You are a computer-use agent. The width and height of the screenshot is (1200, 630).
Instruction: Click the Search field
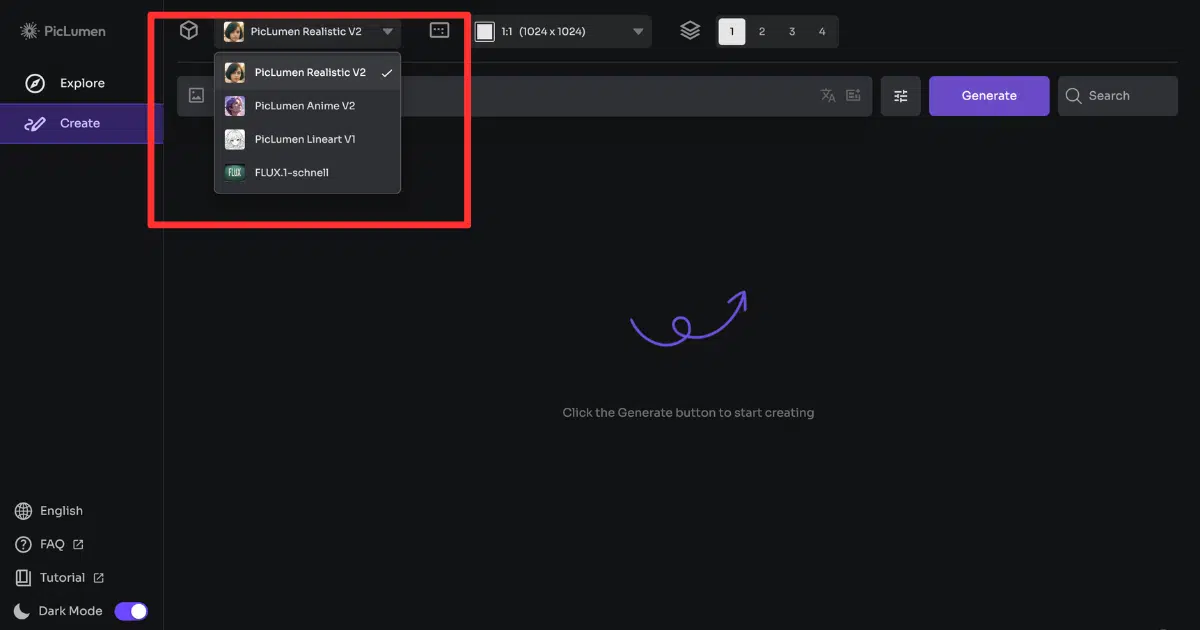click(1118, 96)
